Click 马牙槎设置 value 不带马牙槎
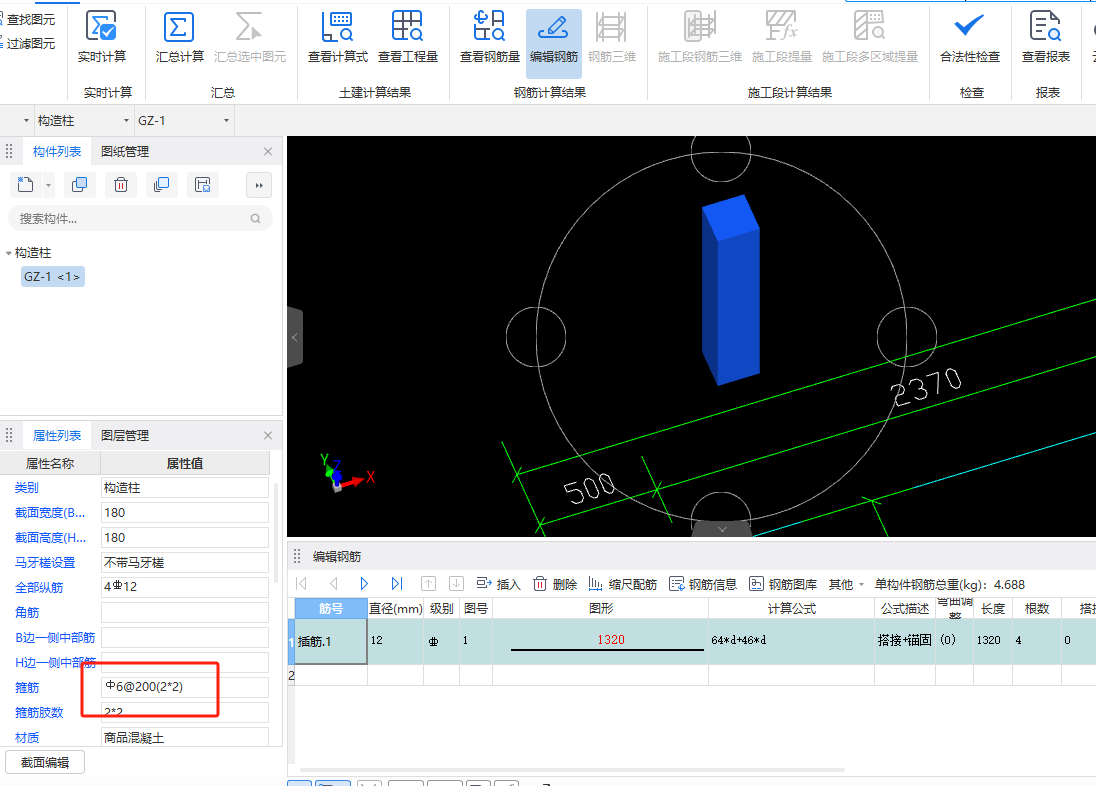Screen dimensions: 1096x786 [x=185, y=562]
